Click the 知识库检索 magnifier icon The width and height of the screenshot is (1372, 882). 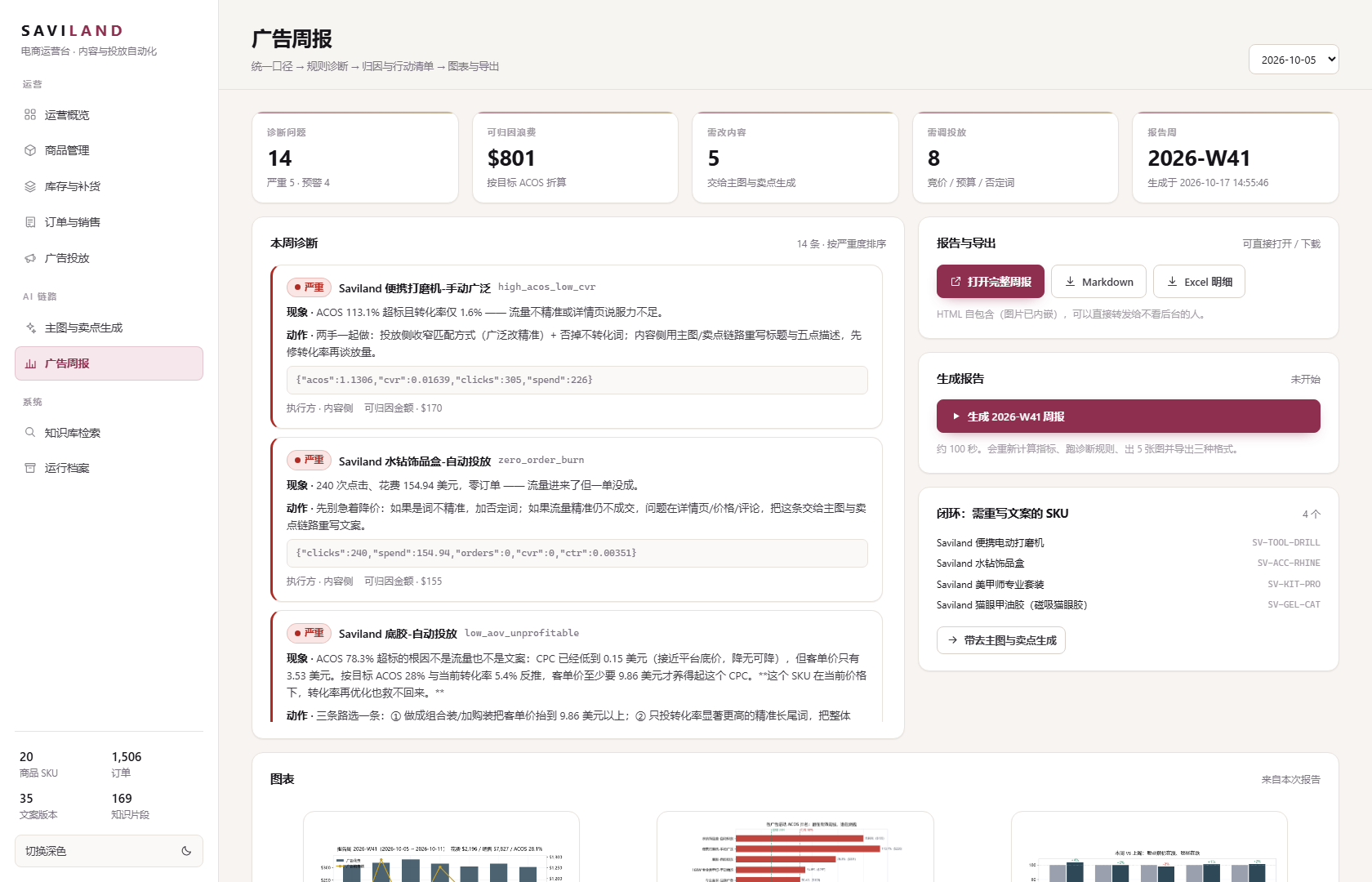pos(30,433)
